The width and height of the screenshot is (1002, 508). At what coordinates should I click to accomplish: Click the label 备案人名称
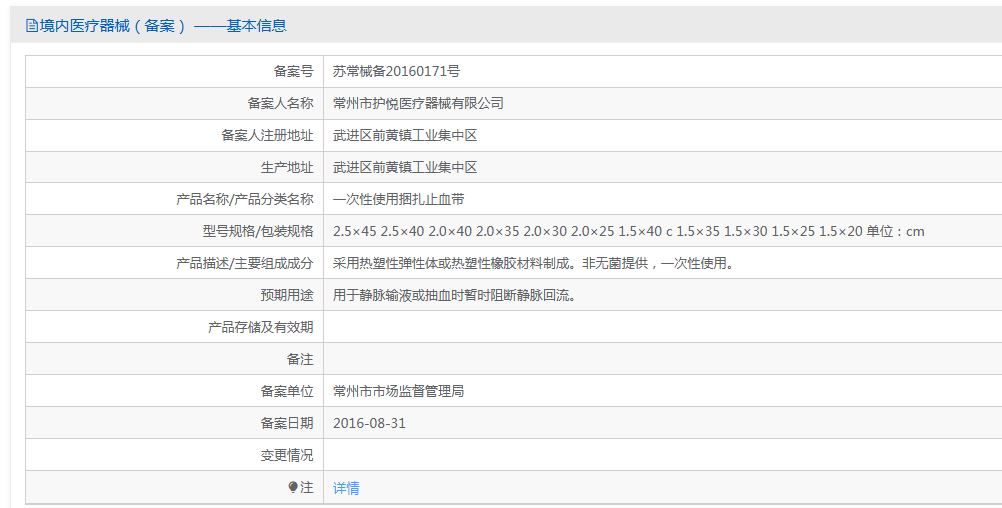[x=281, y=104]
